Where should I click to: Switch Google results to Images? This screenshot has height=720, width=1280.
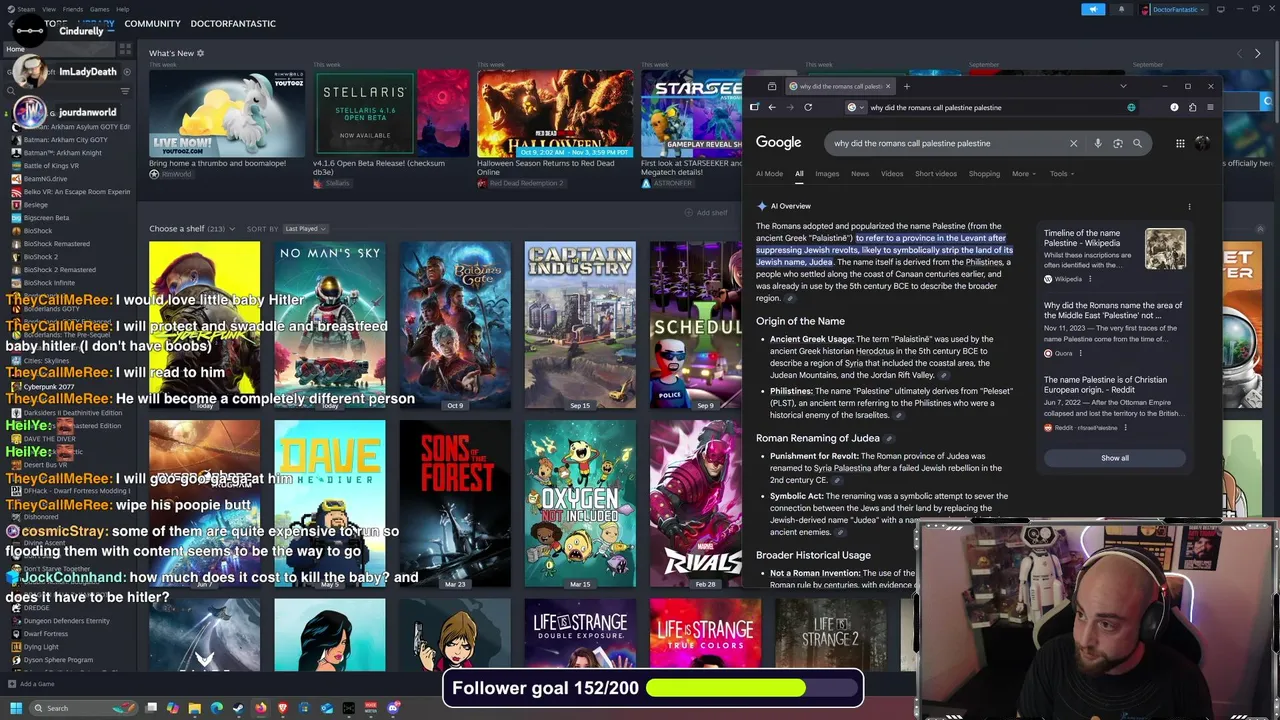coord(827,174)
